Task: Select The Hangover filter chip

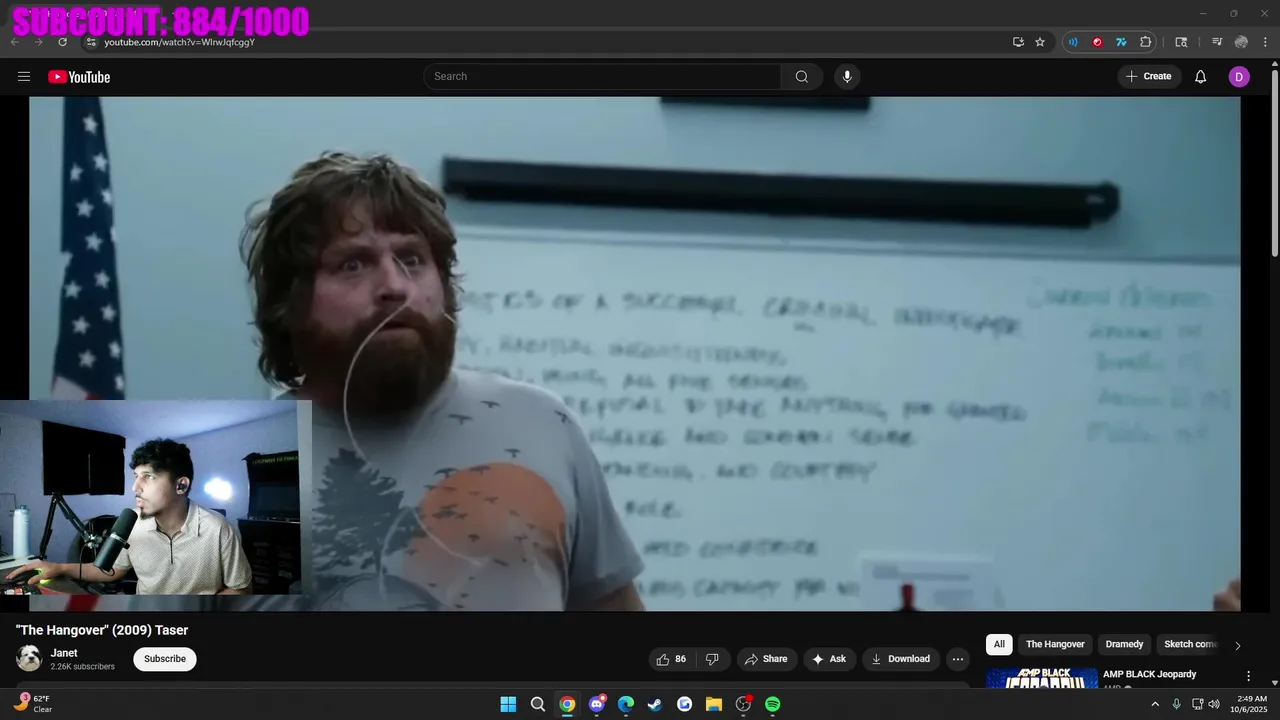Action: point(1055,645)
